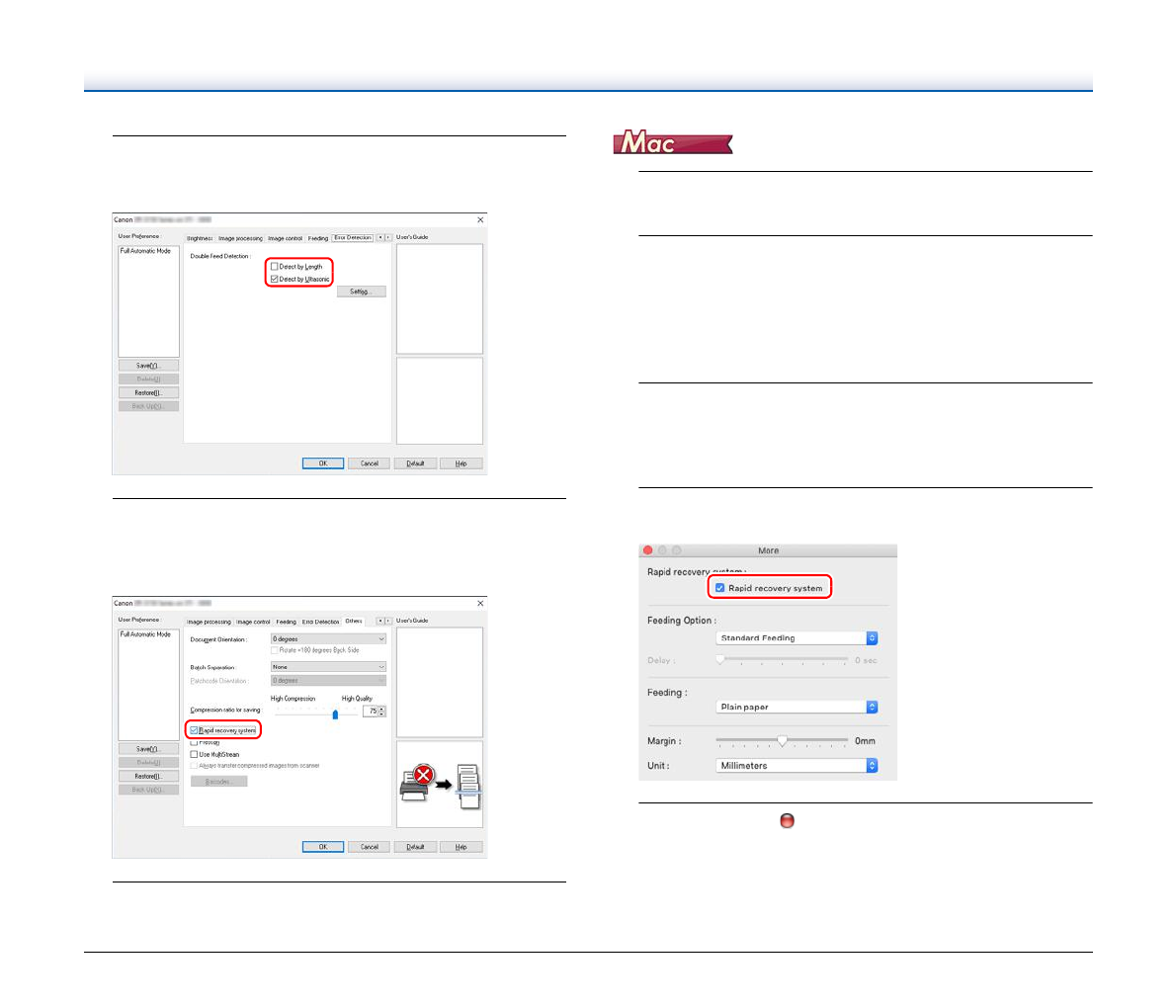Switch to the Brightness tab
The width and height of the screenshot is (1176, 1008).
pos(200,238)
